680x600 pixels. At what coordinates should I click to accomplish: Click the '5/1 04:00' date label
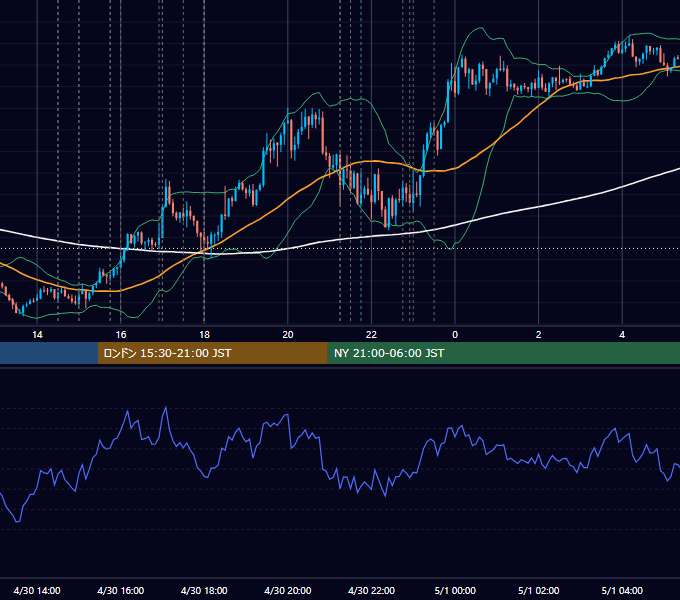[622, 590]
